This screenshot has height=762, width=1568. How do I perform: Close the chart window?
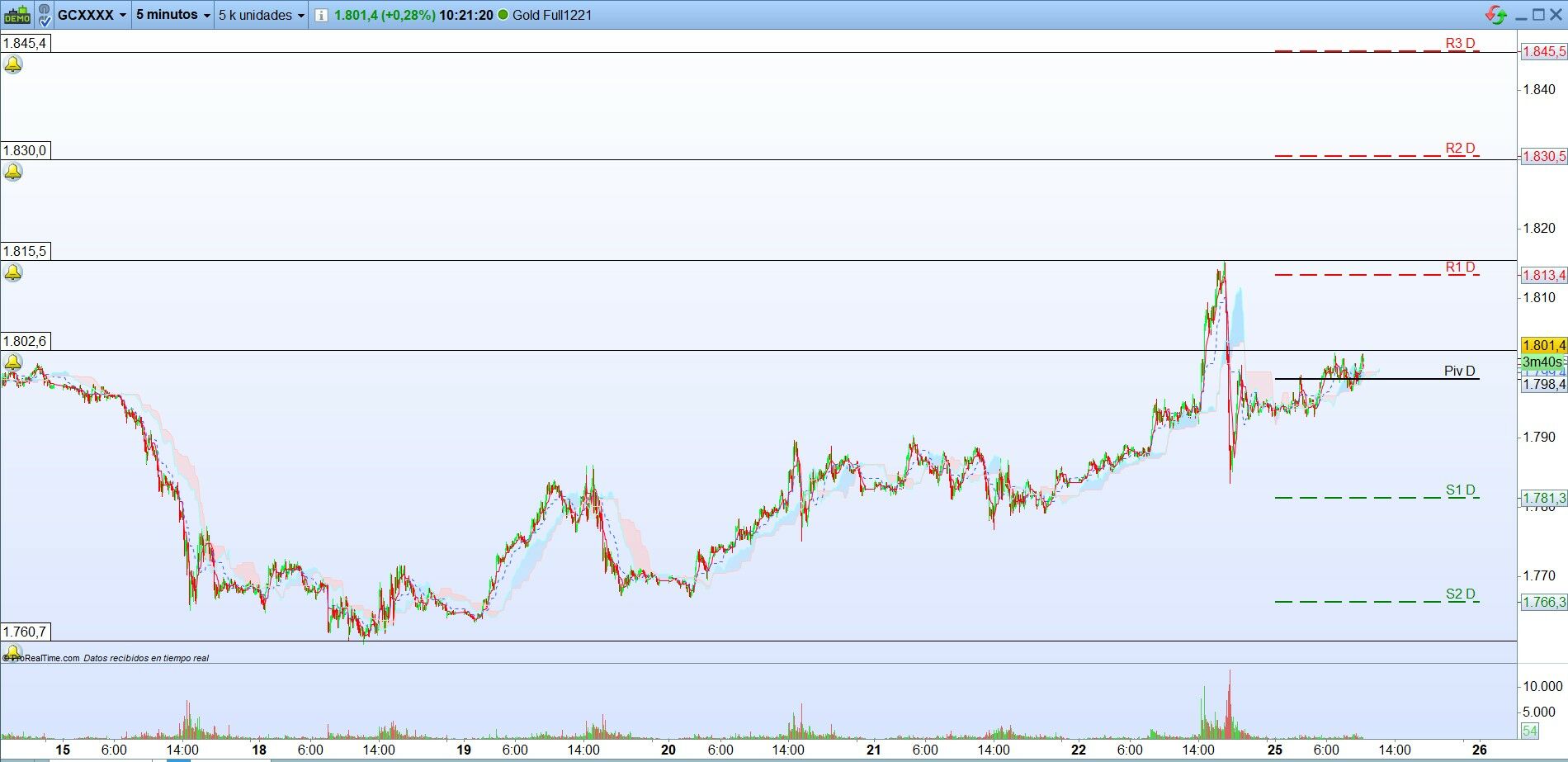(1556, 14)
